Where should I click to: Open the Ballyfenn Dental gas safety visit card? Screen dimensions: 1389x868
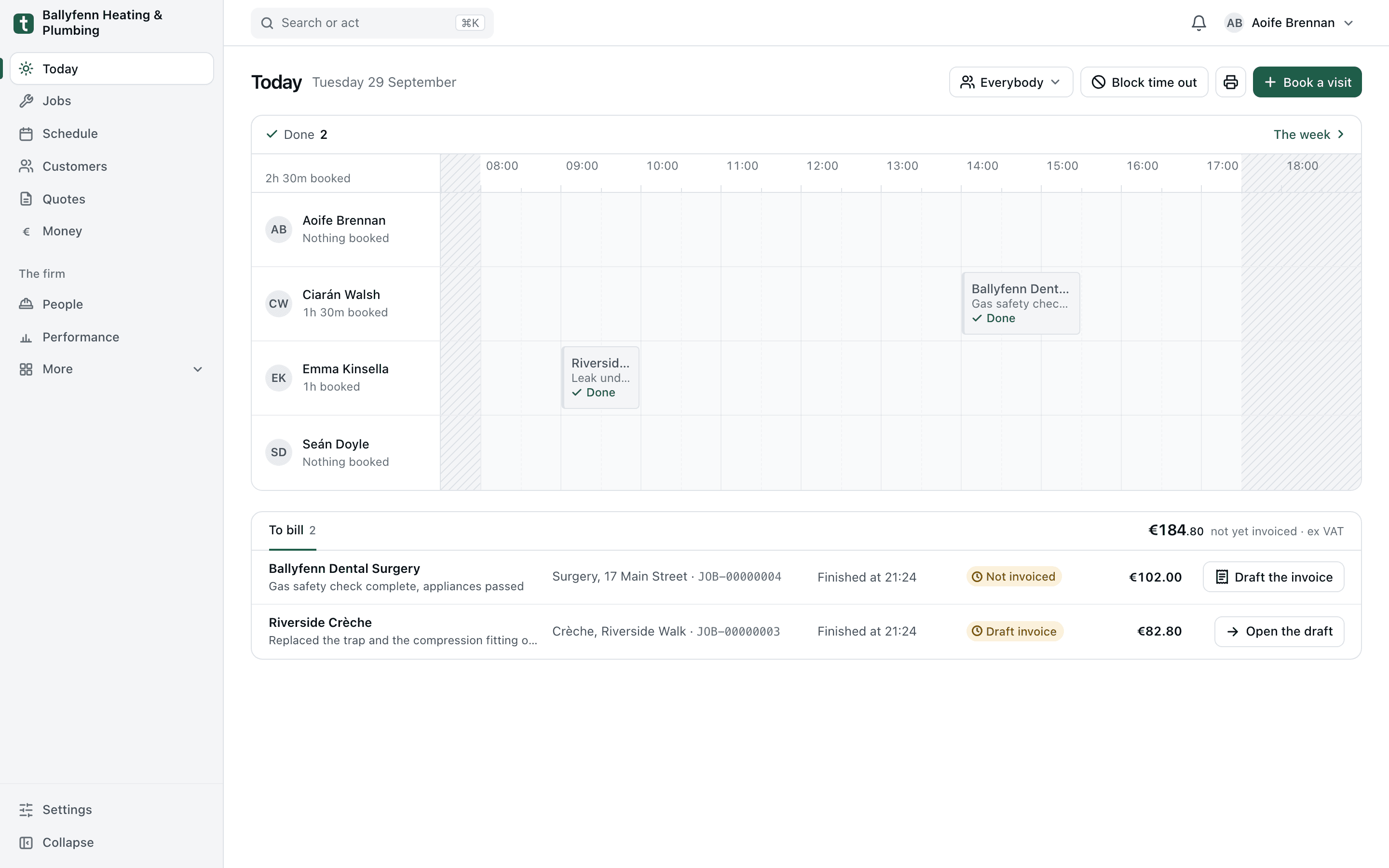point(1021,303)
